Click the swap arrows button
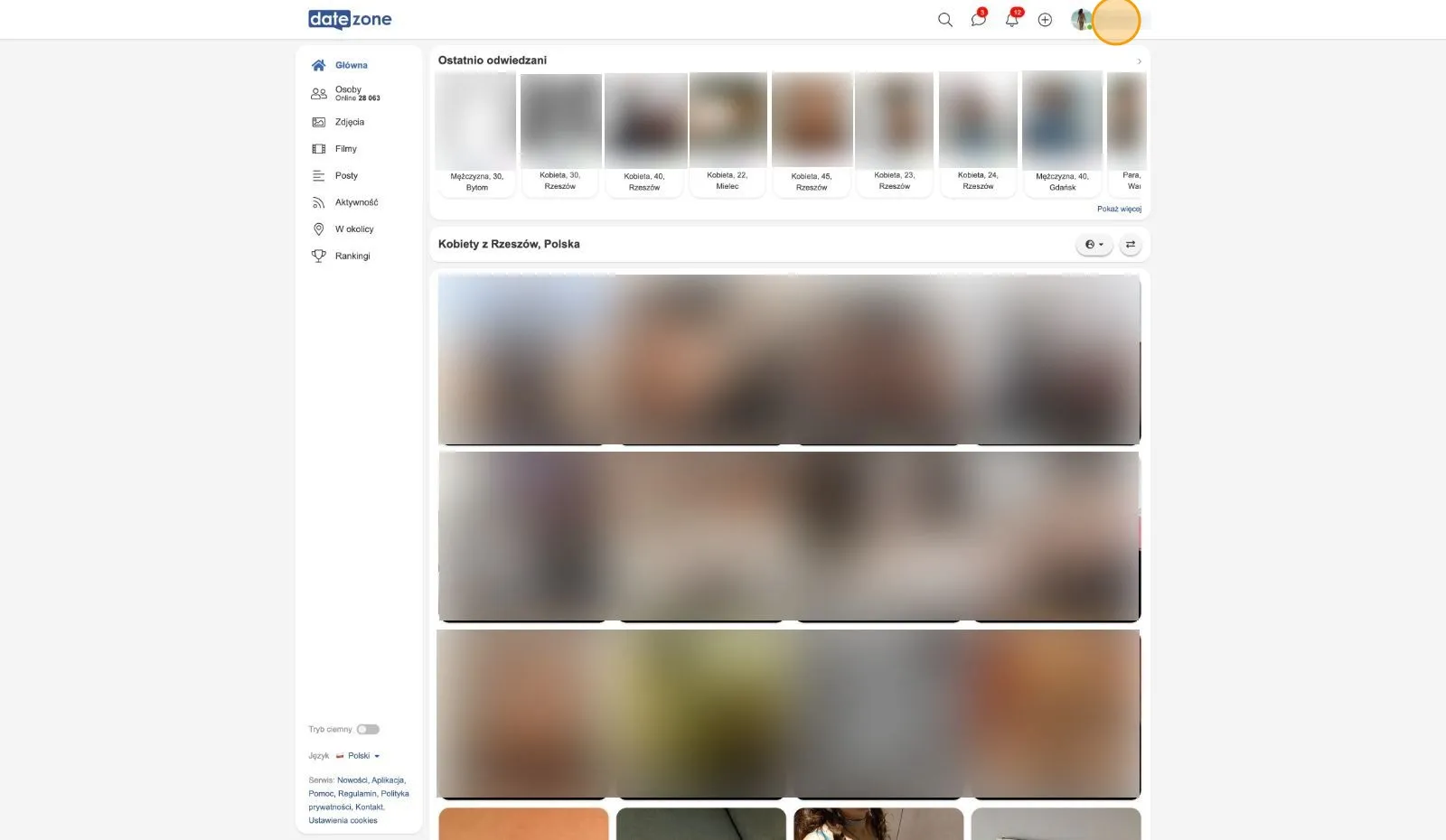The height and width of the screenshot is (840, 1446). 1131,245
